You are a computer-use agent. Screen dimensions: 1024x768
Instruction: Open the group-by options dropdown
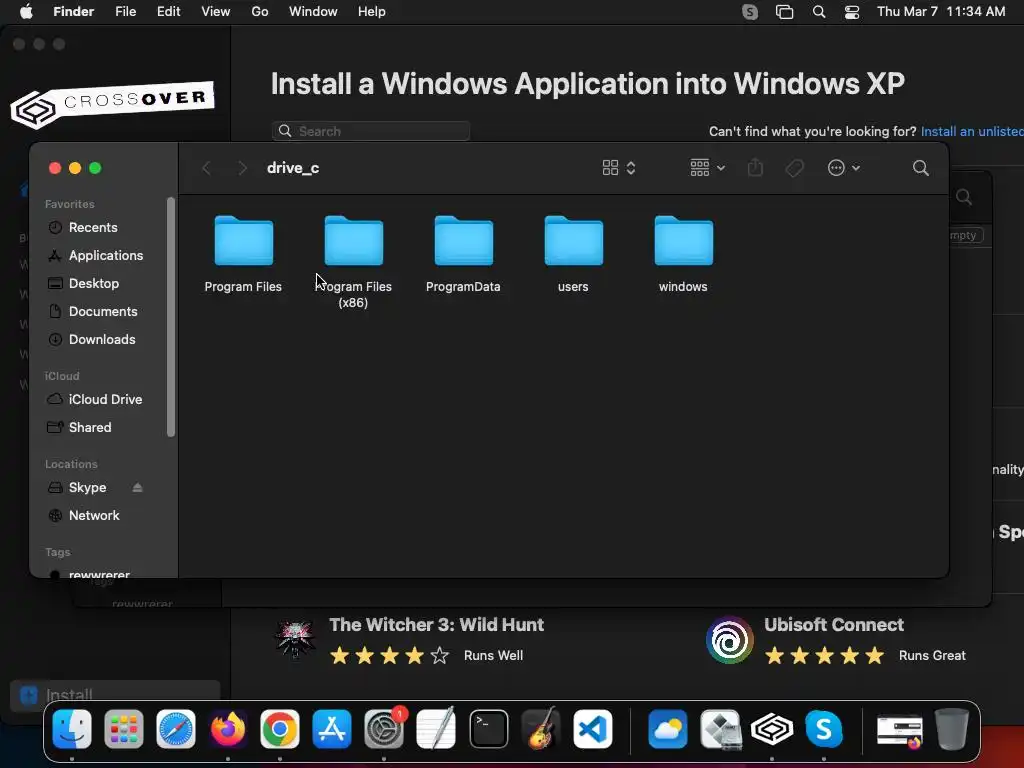tap(707, 168)
